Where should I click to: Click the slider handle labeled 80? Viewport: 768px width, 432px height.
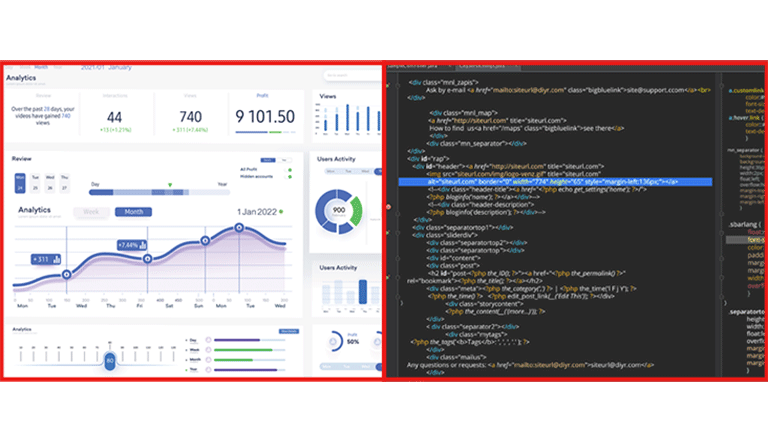(x=110, y=361)
